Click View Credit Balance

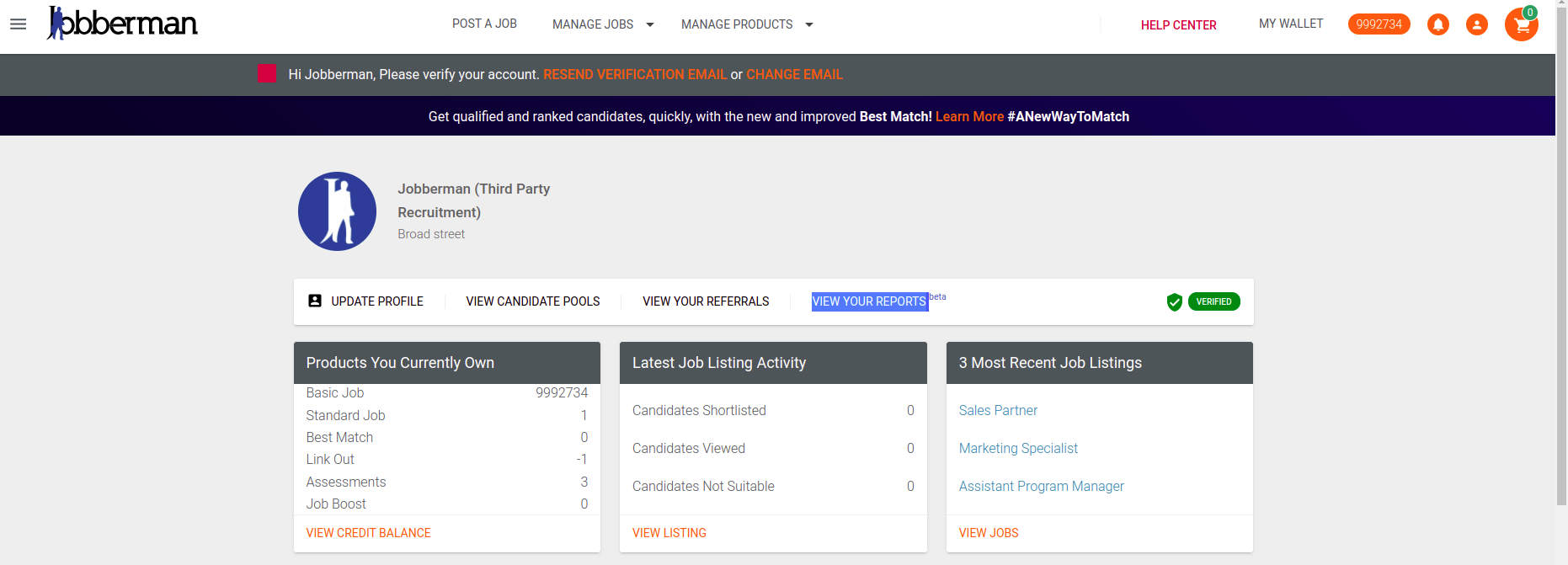click(368, 533)
